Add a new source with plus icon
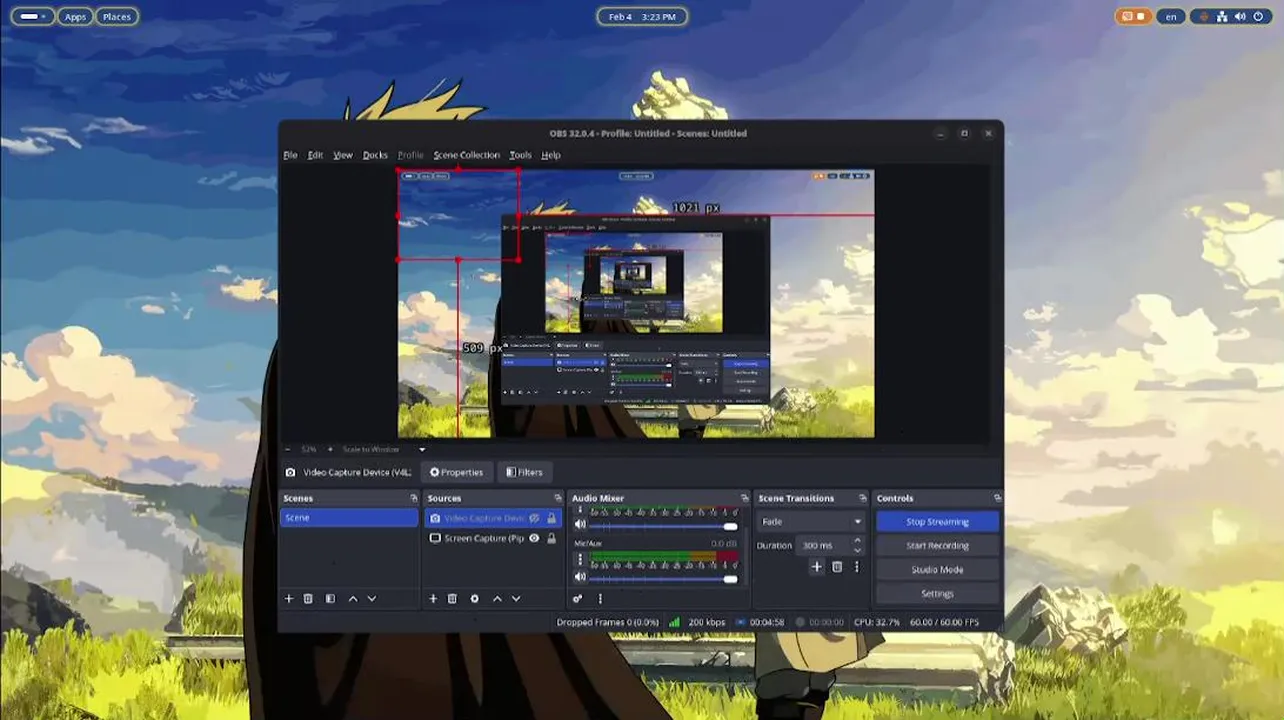Image resolution: width=1284 pixels, height=720 pixels. pyautogui.click(x=433, y=598)
